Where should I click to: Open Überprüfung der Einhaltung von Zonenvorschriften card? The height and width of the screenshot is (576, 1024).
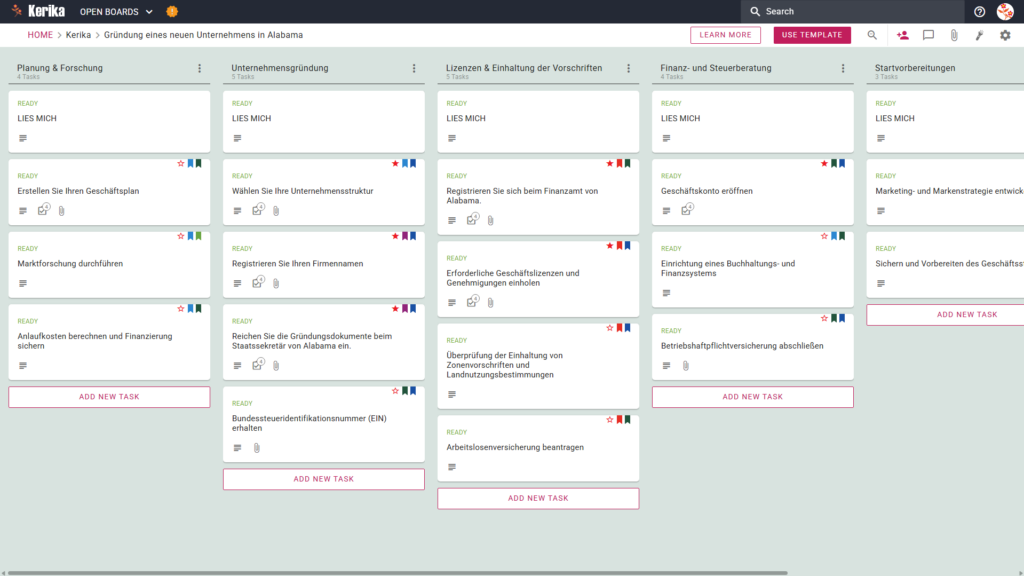point(538,366)
